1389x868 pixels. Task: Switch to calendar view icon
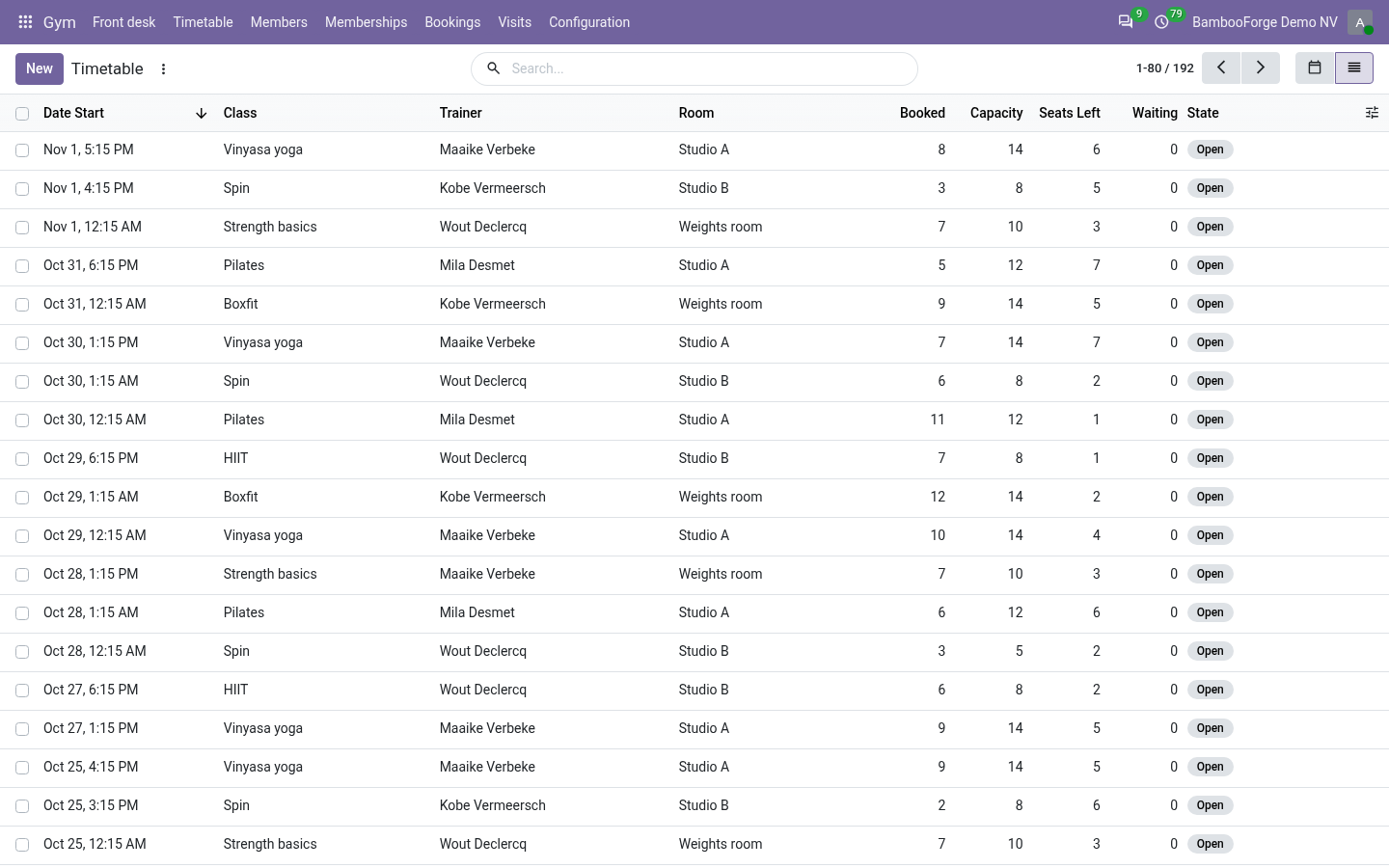point(1315,68)
